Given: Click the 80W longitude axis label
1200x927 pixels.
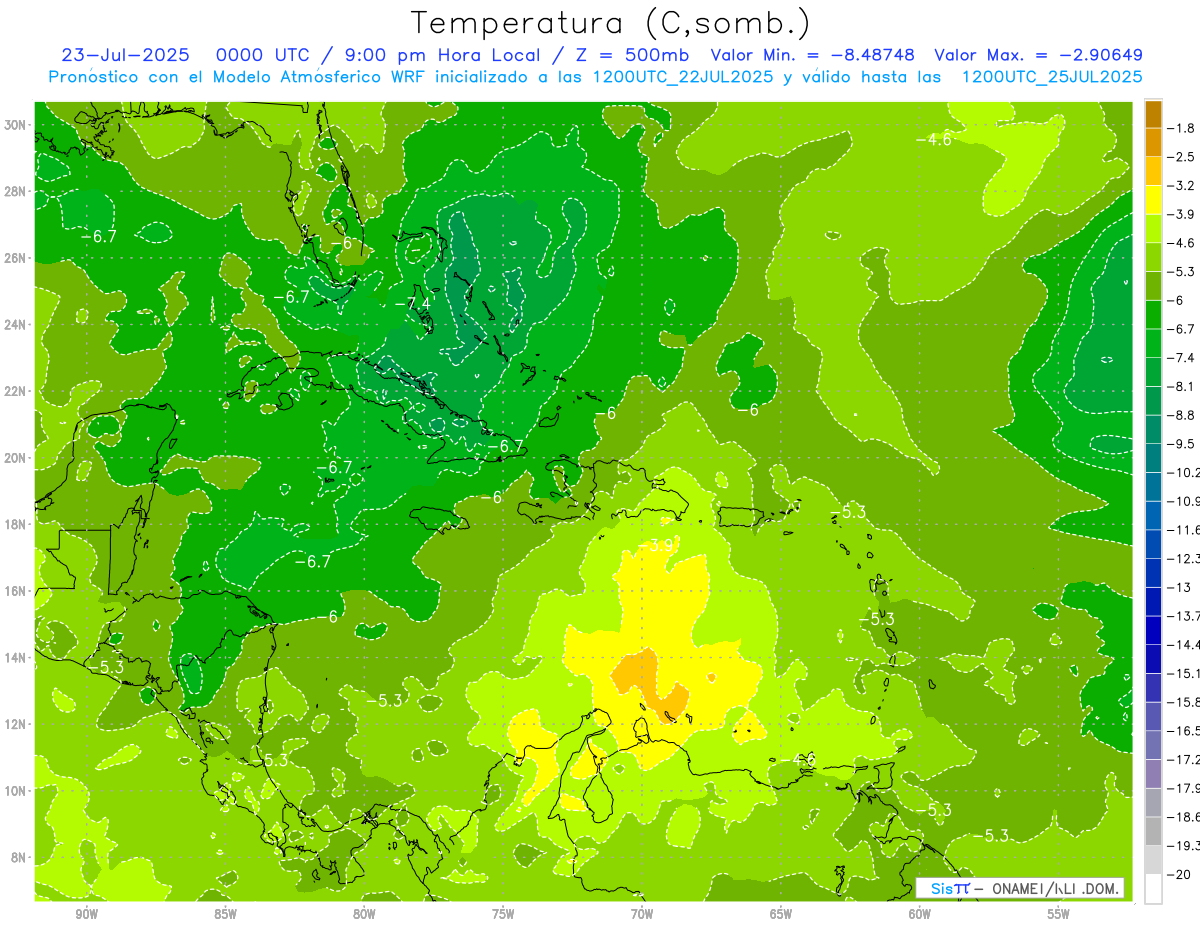Looking at the screenshot, I should pos(364,914).
